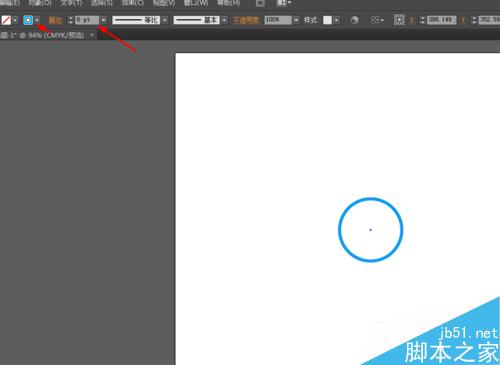Open the 窗口(W) Window menu
The height and width of the screenshot is (365, 500).
tap(196, 3)
